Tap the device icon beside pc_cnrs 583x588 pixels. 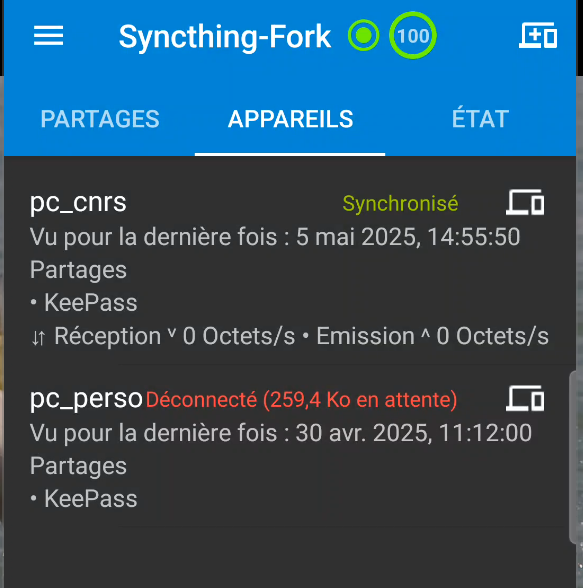click(525, 202)
